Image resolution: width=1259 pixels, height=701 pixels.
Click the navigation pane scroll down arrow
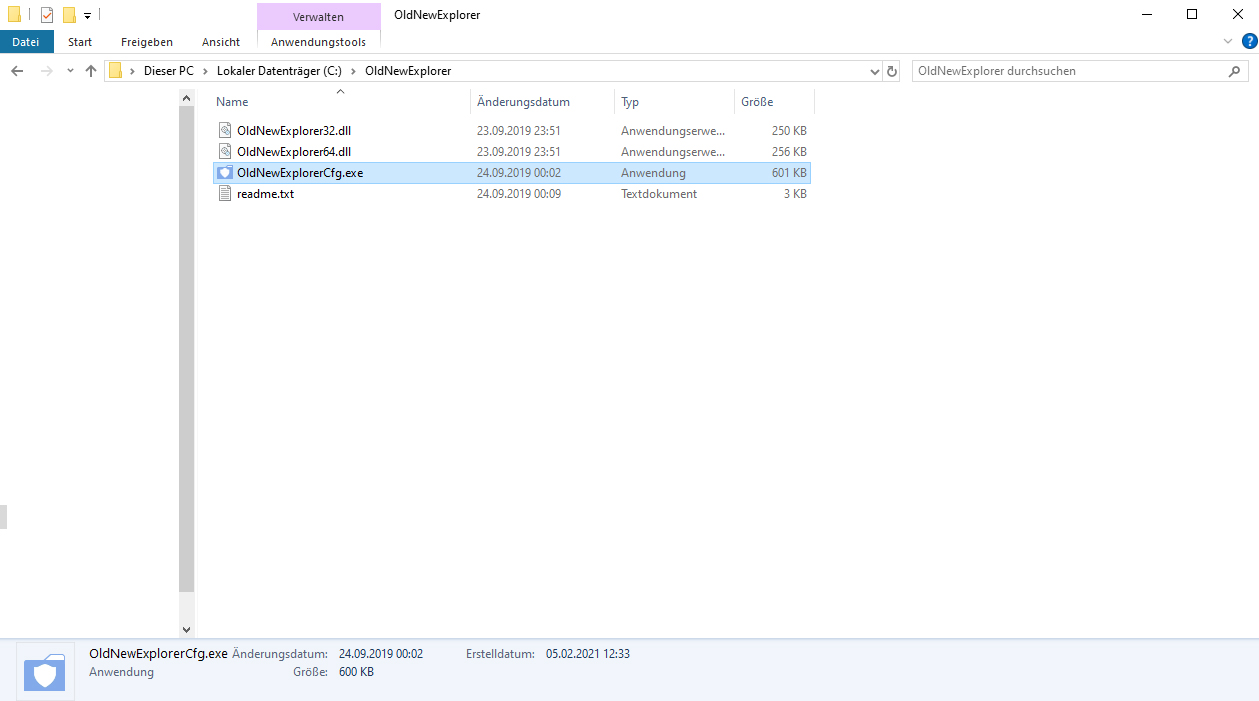[x=186, y=629]
